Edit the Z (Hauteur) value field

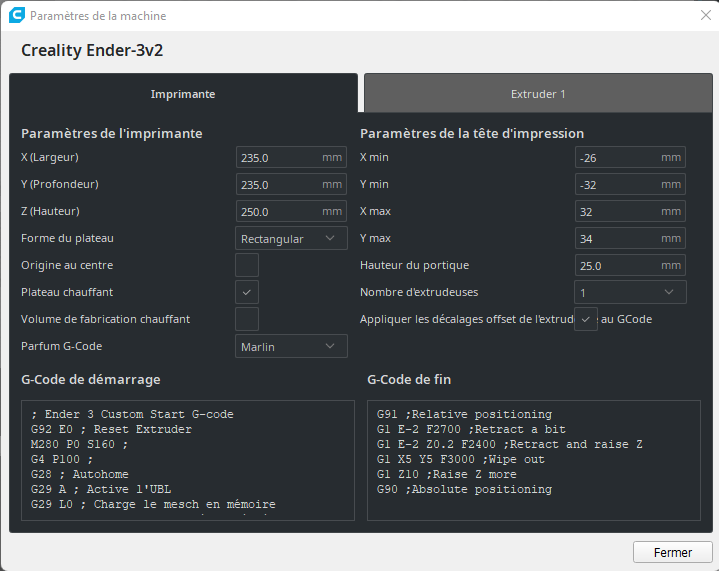pyautogui.click(x=291, y=211)
